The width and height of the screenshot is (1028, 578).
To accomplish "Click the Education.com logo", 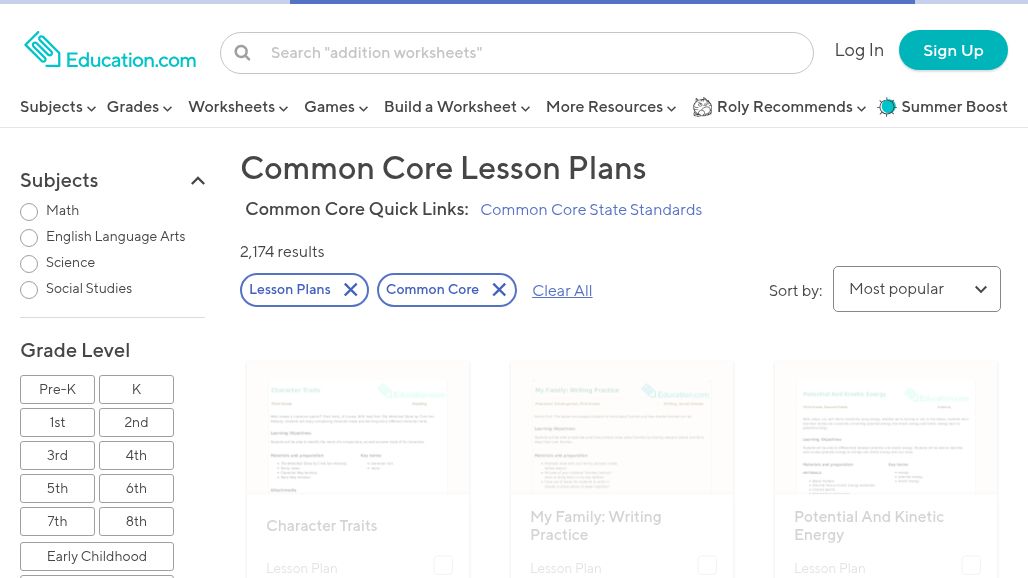I will (110, 50).
